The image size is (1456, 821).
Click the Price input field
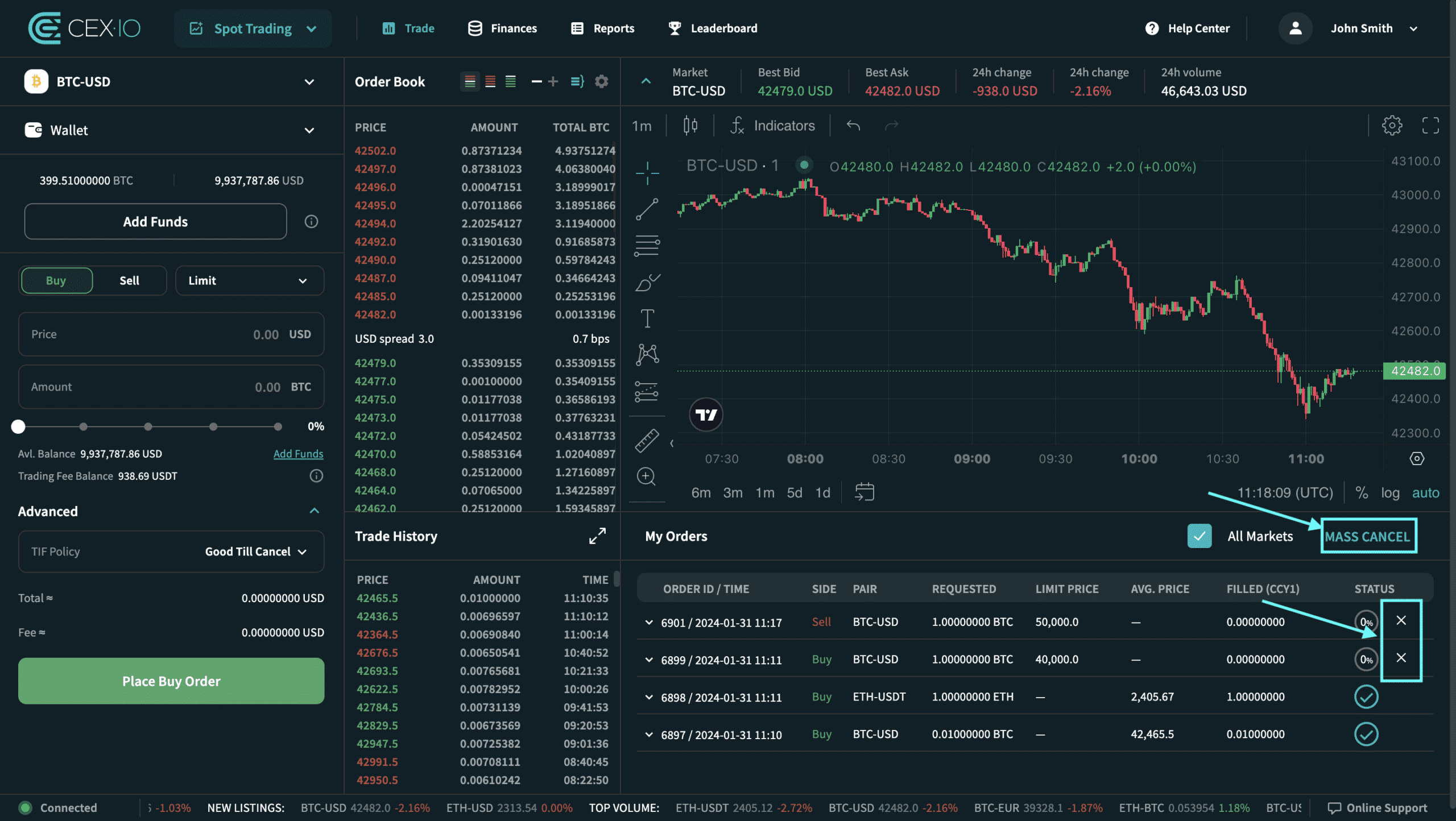click(x=171, y=334)
